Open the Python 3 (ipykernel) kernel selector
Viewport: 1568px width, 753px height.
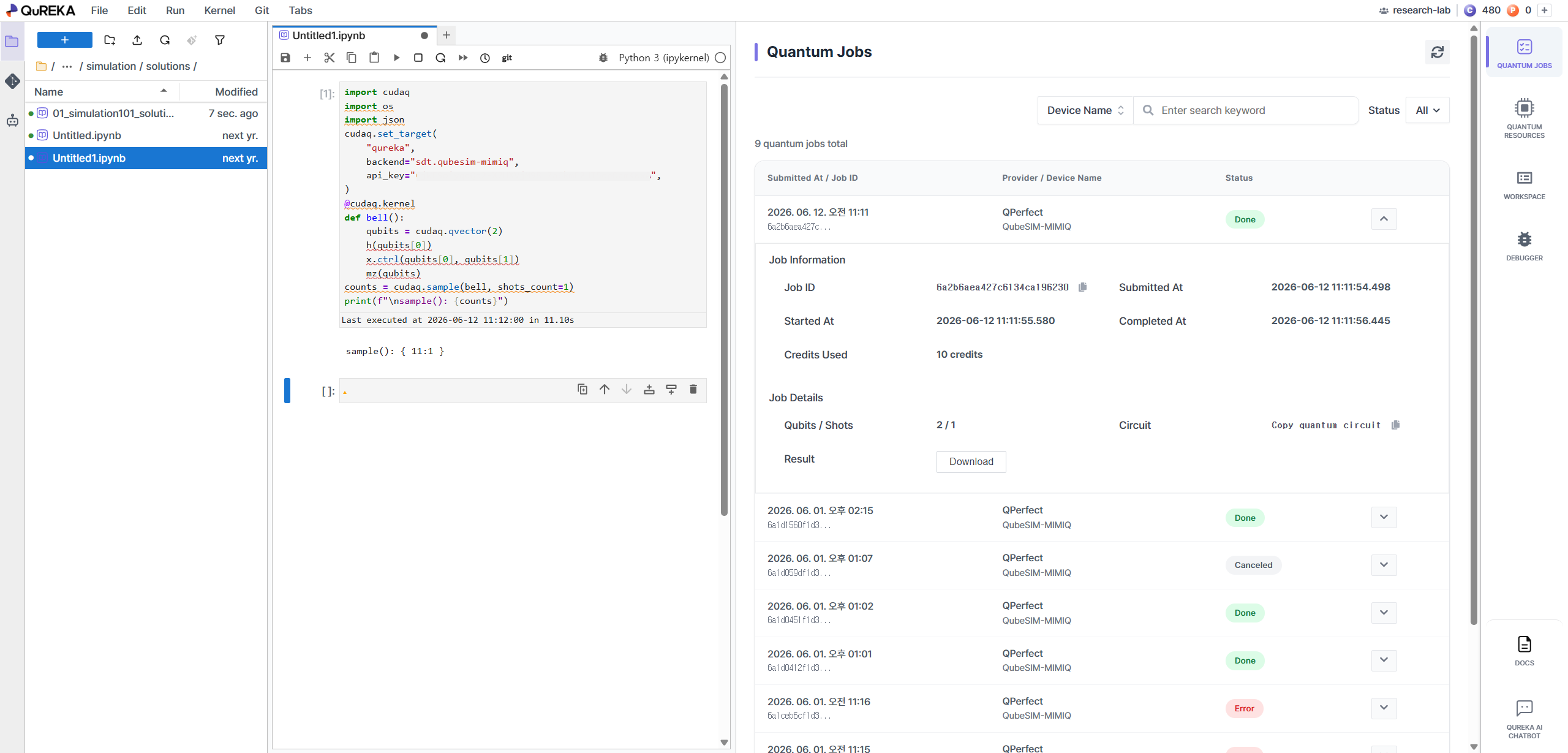coord(663,58)
